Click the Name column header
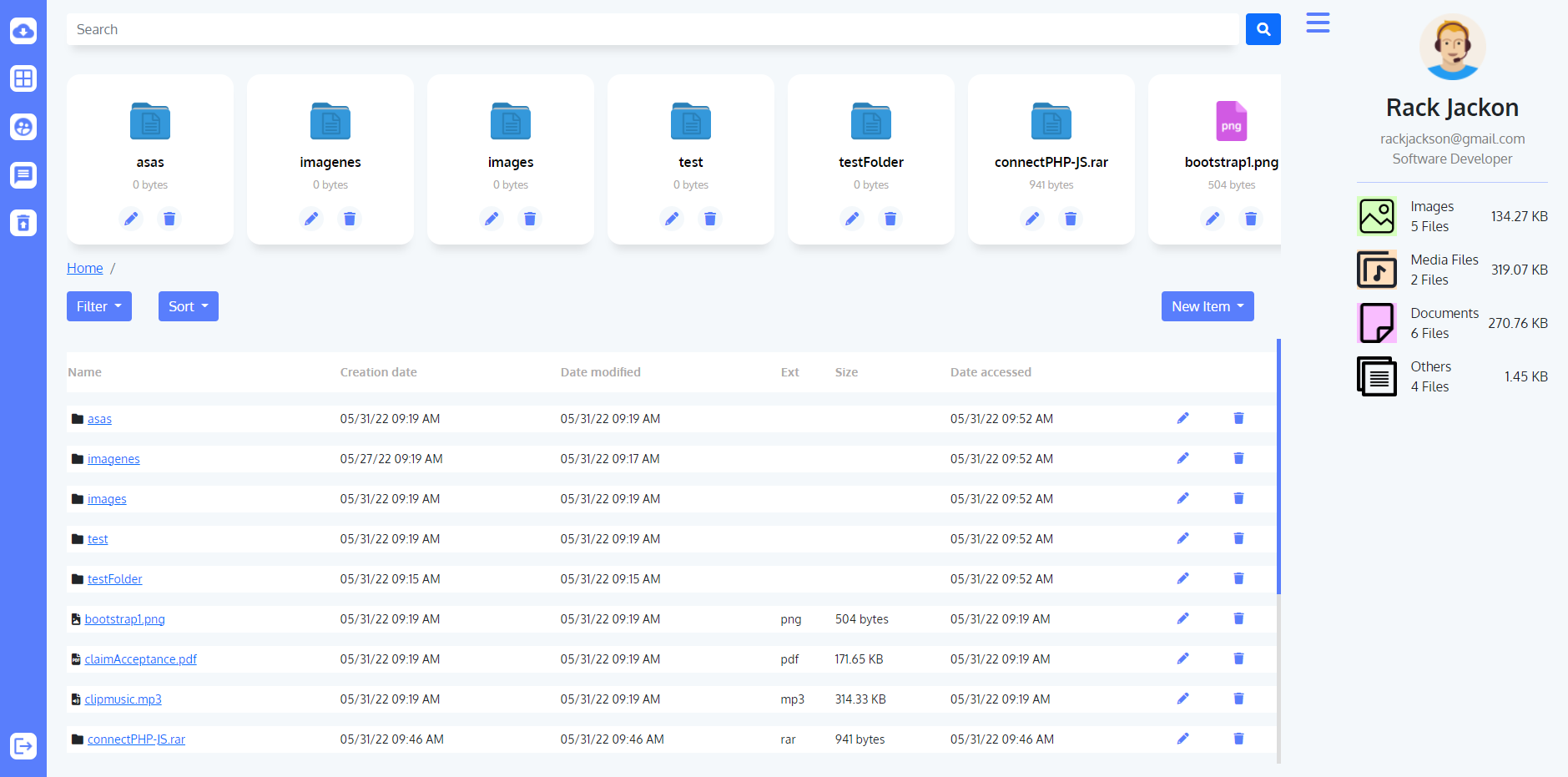 (84, 372)
